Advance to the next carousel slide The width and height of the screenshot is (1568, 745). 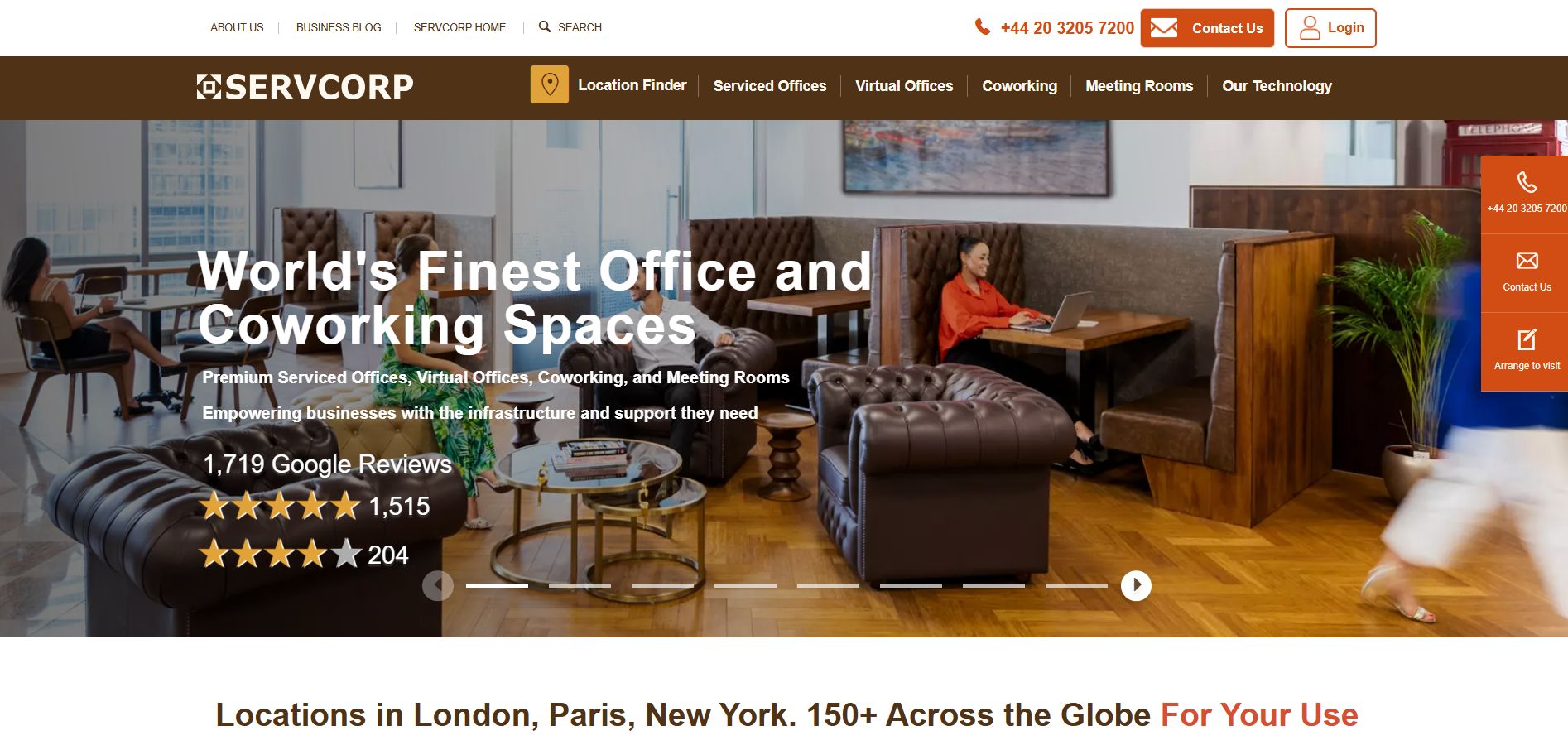[1136, 585]
